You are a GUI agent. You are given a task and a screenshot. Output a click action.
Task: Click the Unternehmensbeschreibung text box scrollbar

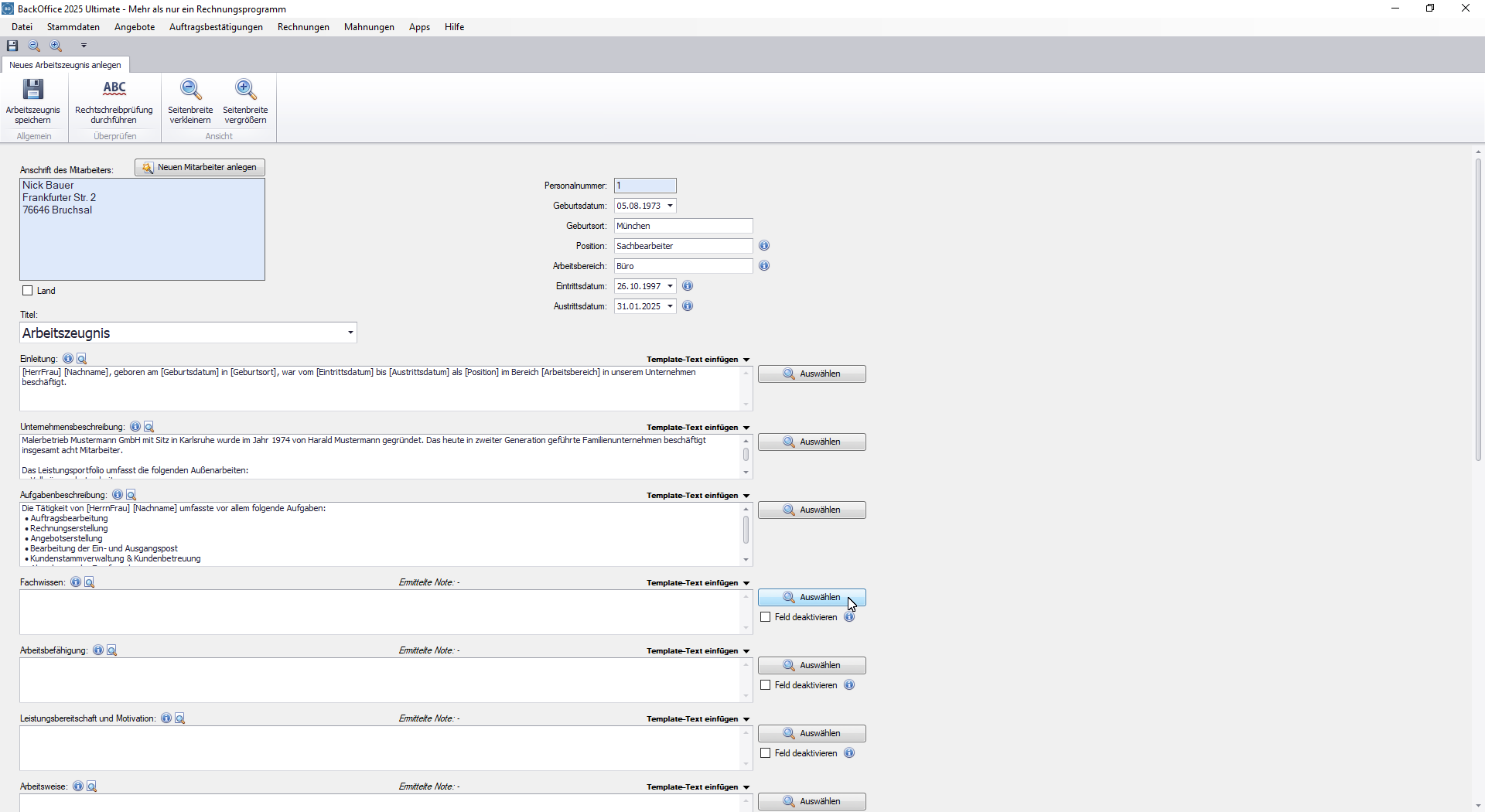746,456
